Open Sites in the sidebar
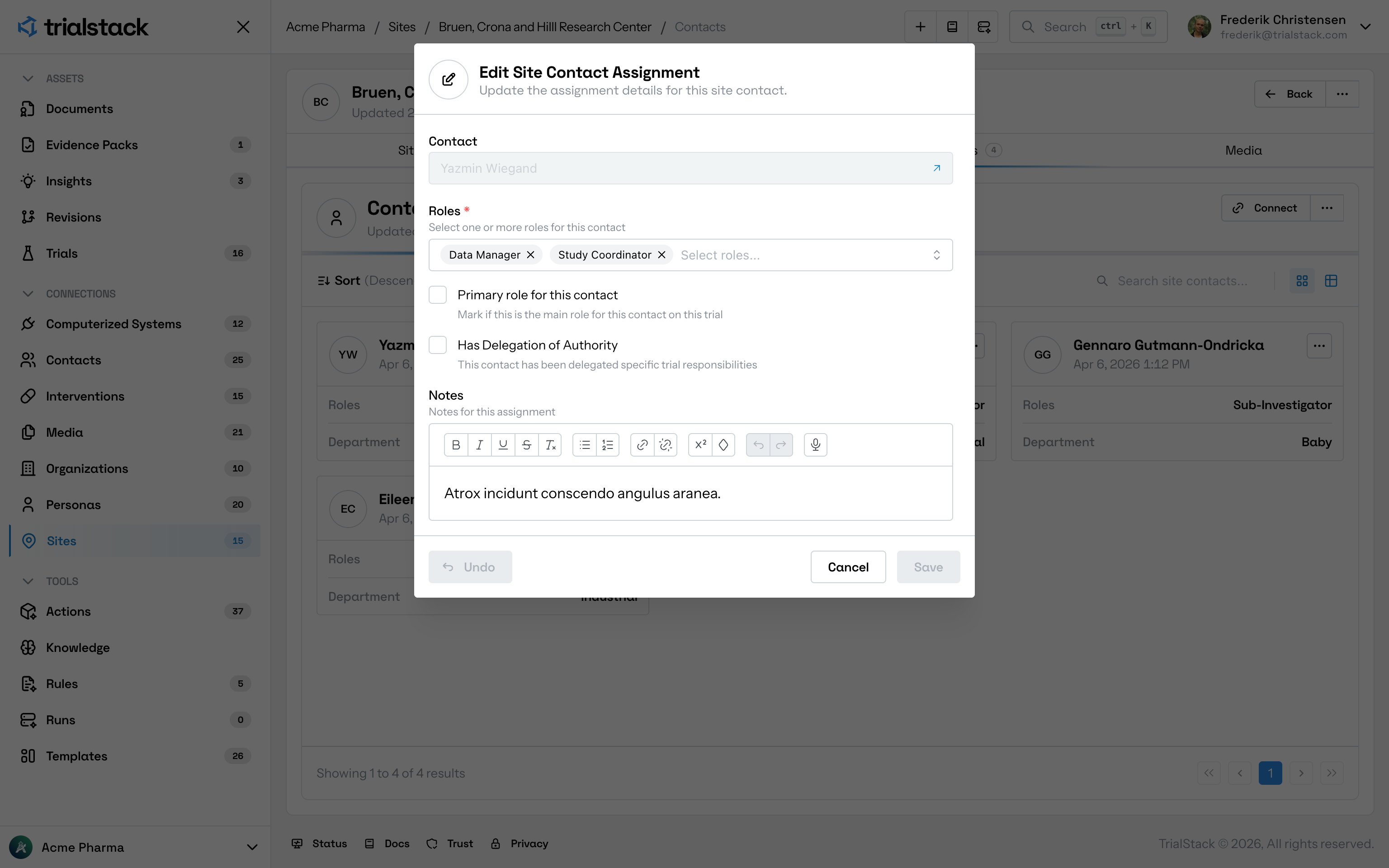 click(x=135, y=541)
